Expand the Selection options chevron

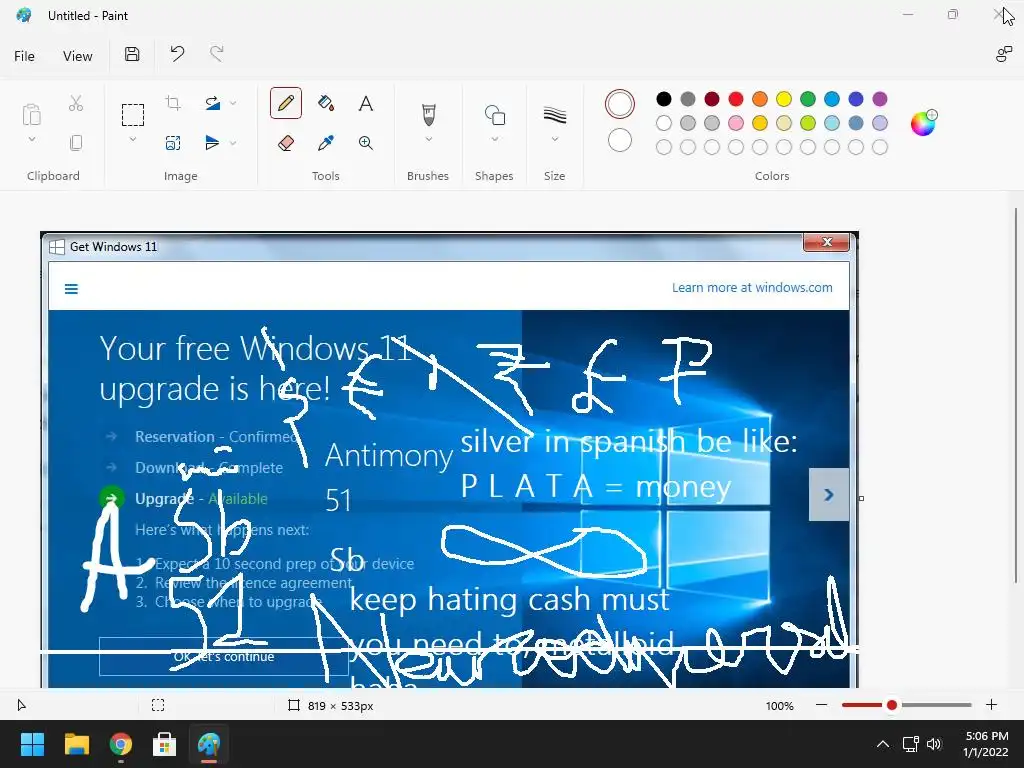(x=133, y=139)
